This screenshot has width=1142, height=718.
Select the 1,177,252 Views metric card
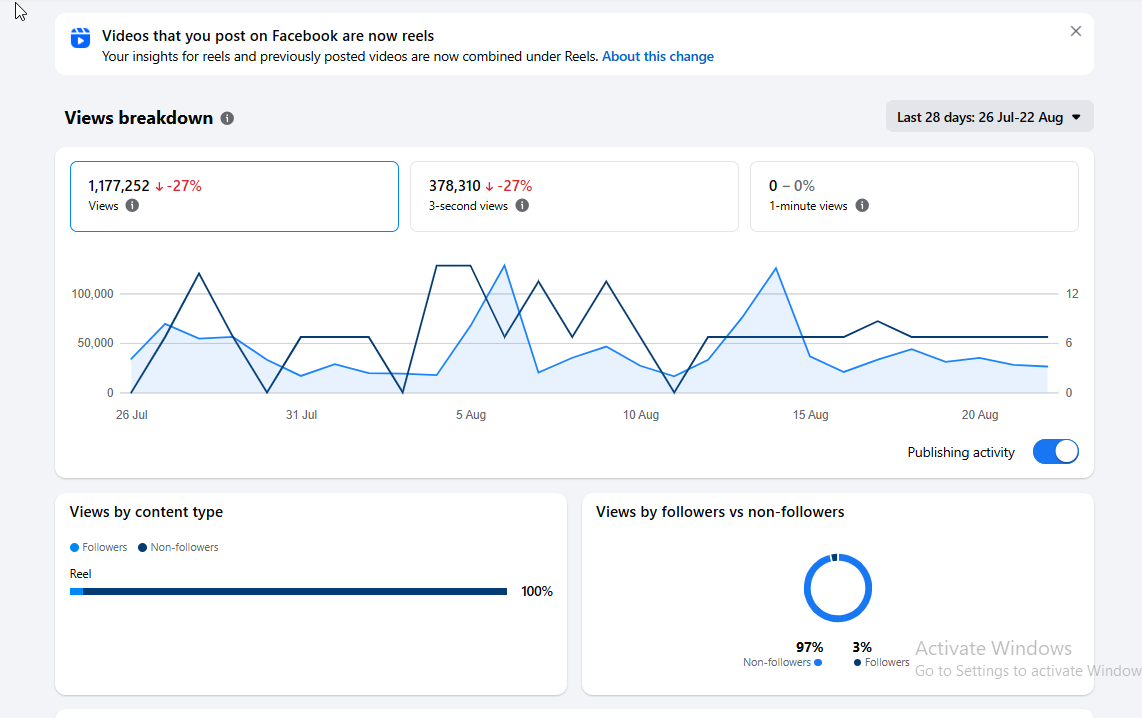point(234,197)
